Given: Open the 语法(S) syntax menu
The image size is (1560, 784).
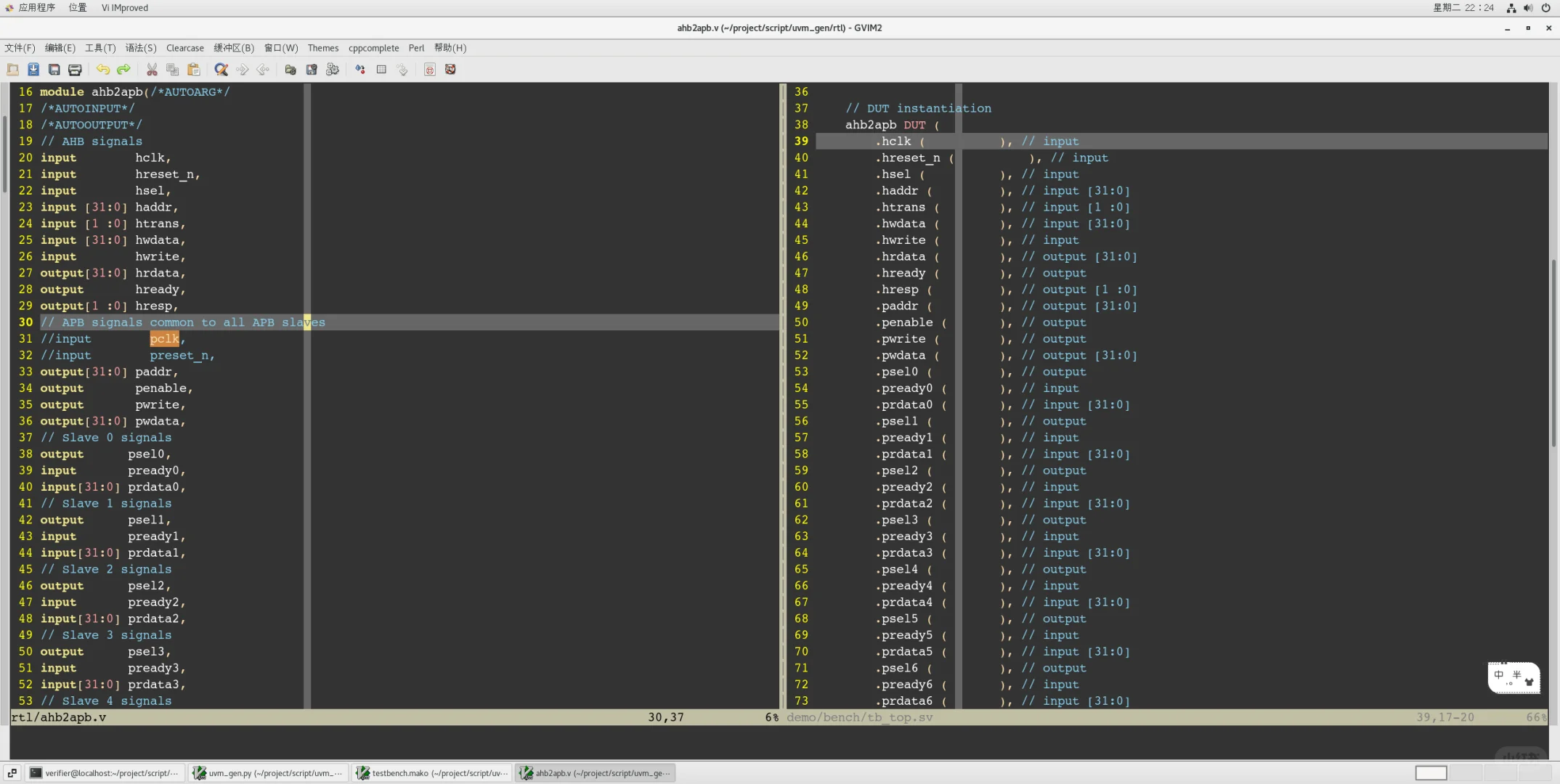Looking at the screenshot, I should tap(140, 48).
